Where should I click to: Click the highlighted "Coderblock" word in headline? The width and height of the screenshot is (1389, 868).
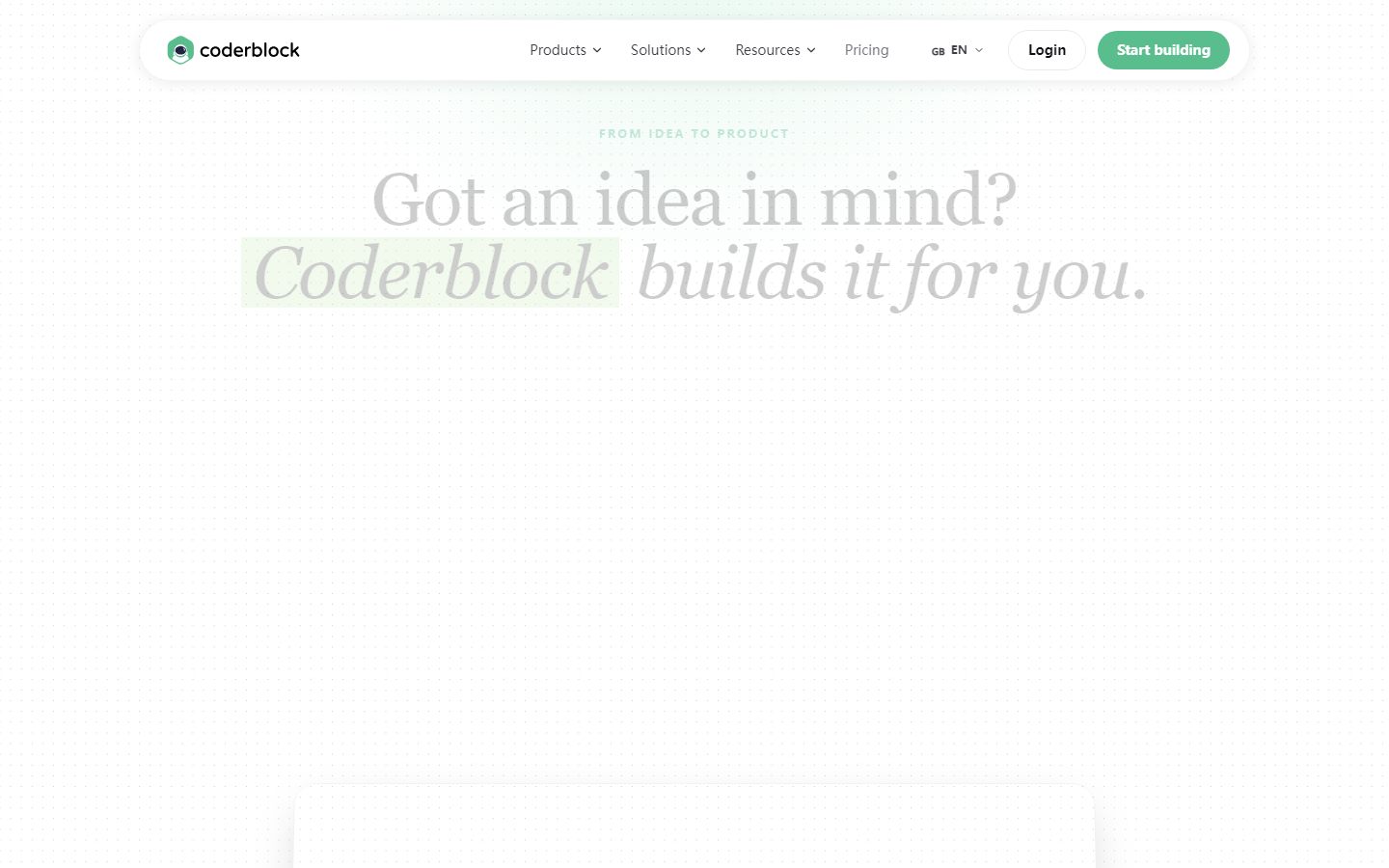click(x=430, y=273)
